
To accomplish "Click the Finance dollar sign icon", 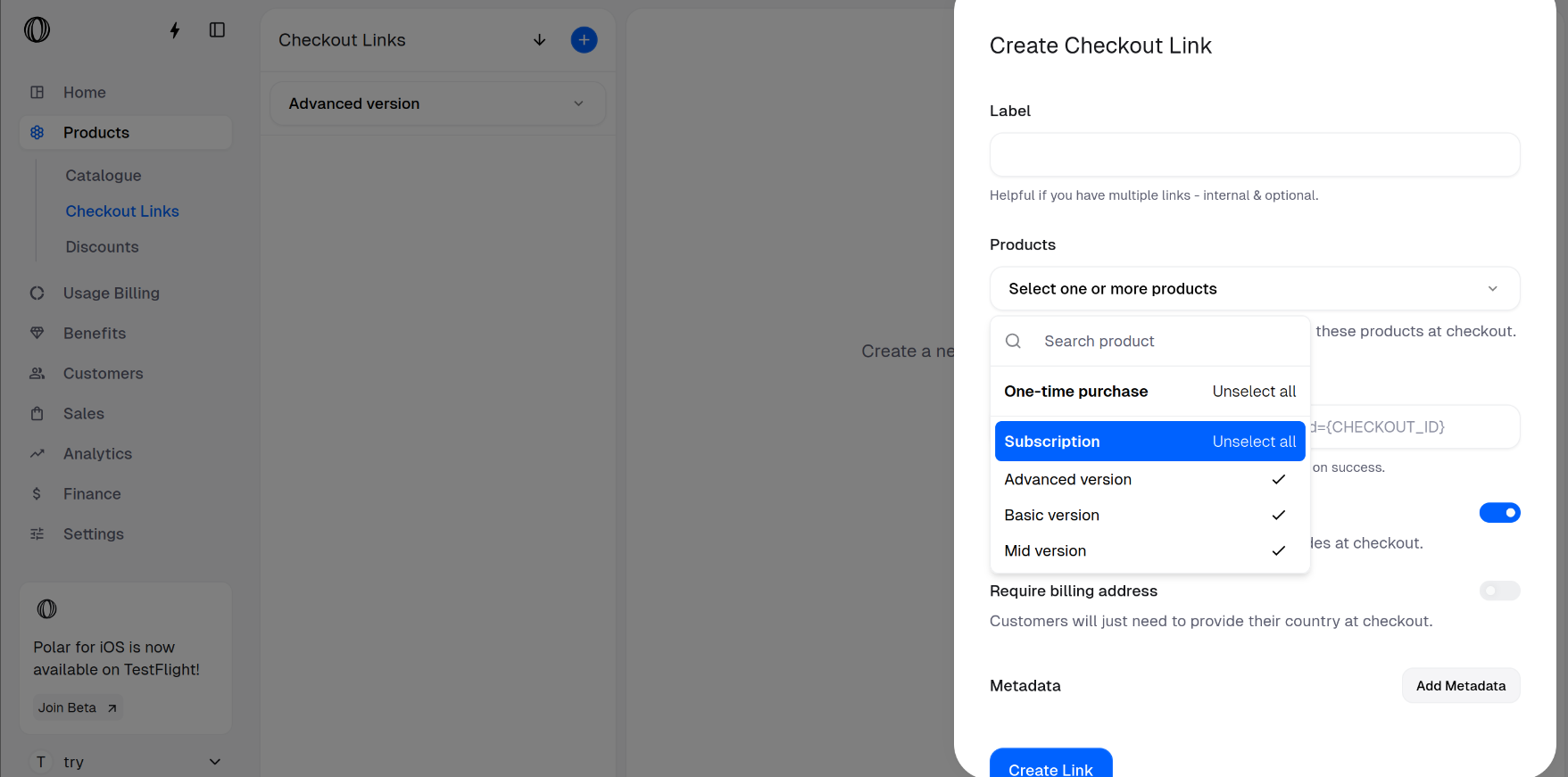I will (37, 493).
